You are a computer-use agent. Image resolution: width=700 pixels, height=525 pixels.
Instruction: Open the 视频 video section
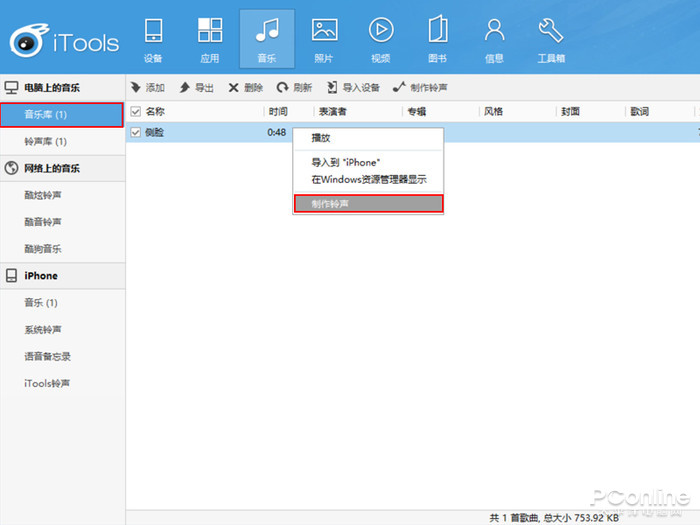381,40
